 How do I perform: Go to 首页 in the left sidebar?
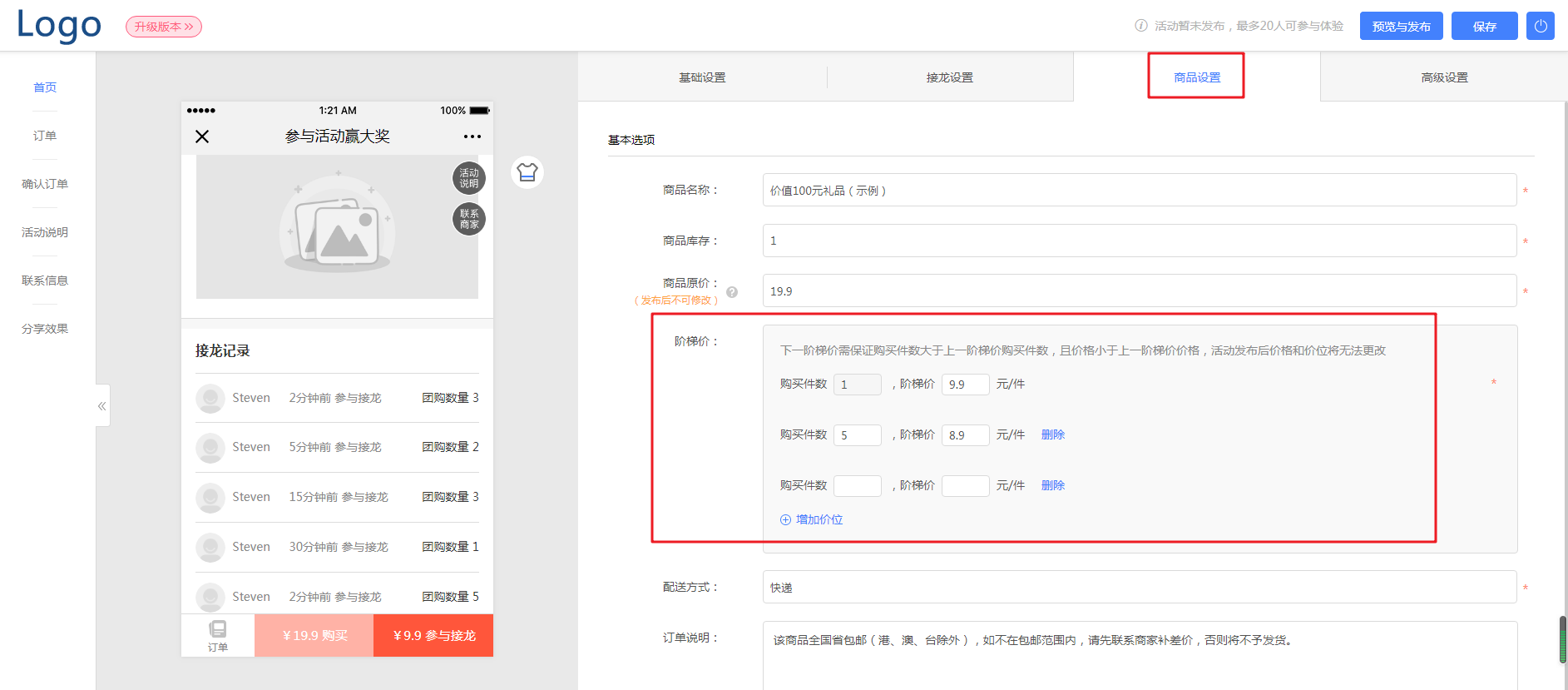coord(45,87)
